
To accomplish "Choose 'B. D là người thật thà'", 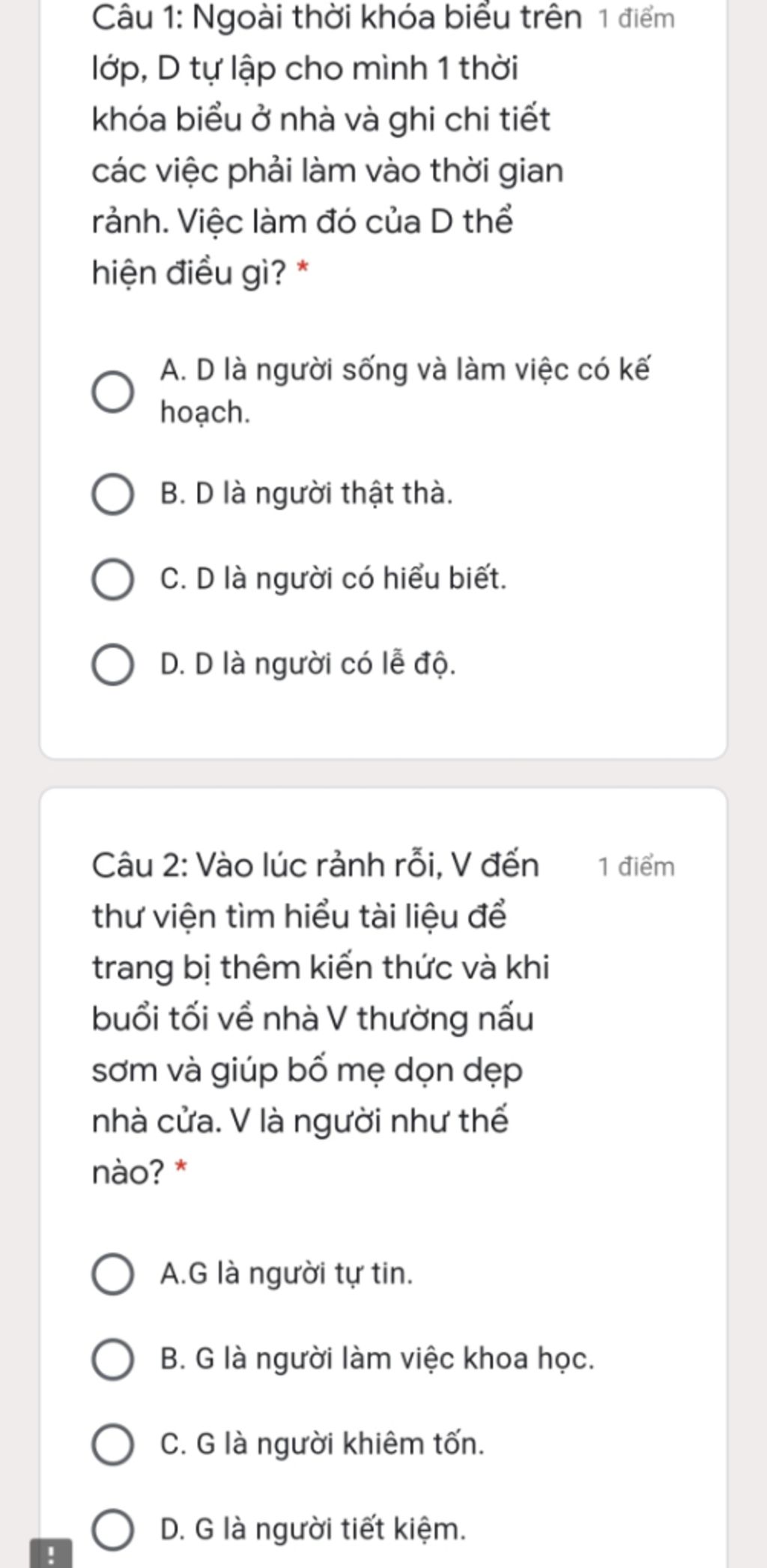I will click(113, 494).
